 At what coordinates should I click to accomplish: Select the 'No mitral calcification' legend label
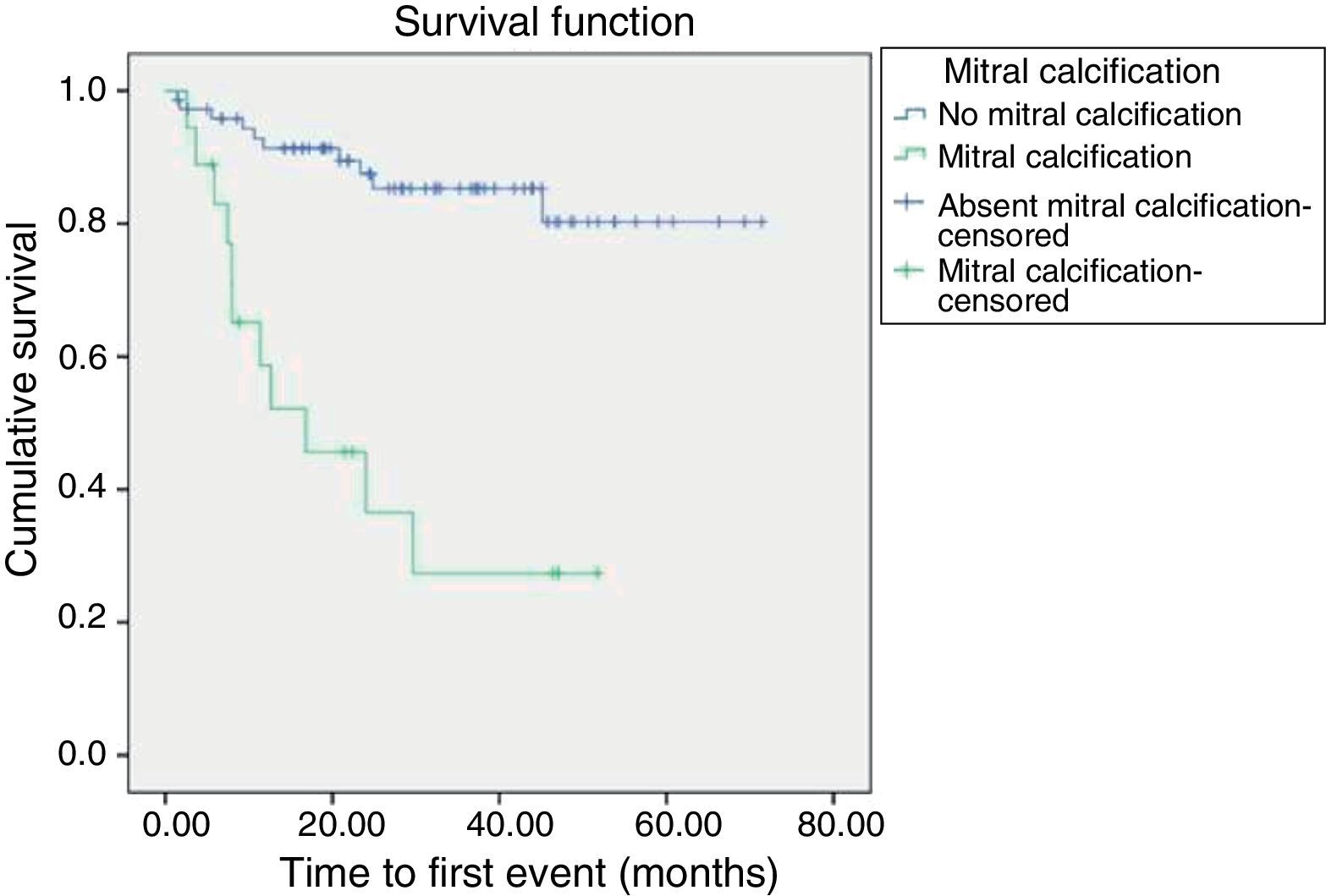(x=1089, y=113)
